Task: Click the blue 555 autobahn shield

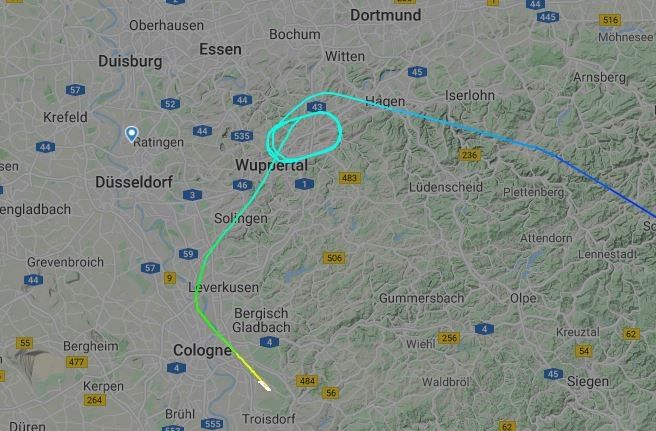Action: pos(213,424)
